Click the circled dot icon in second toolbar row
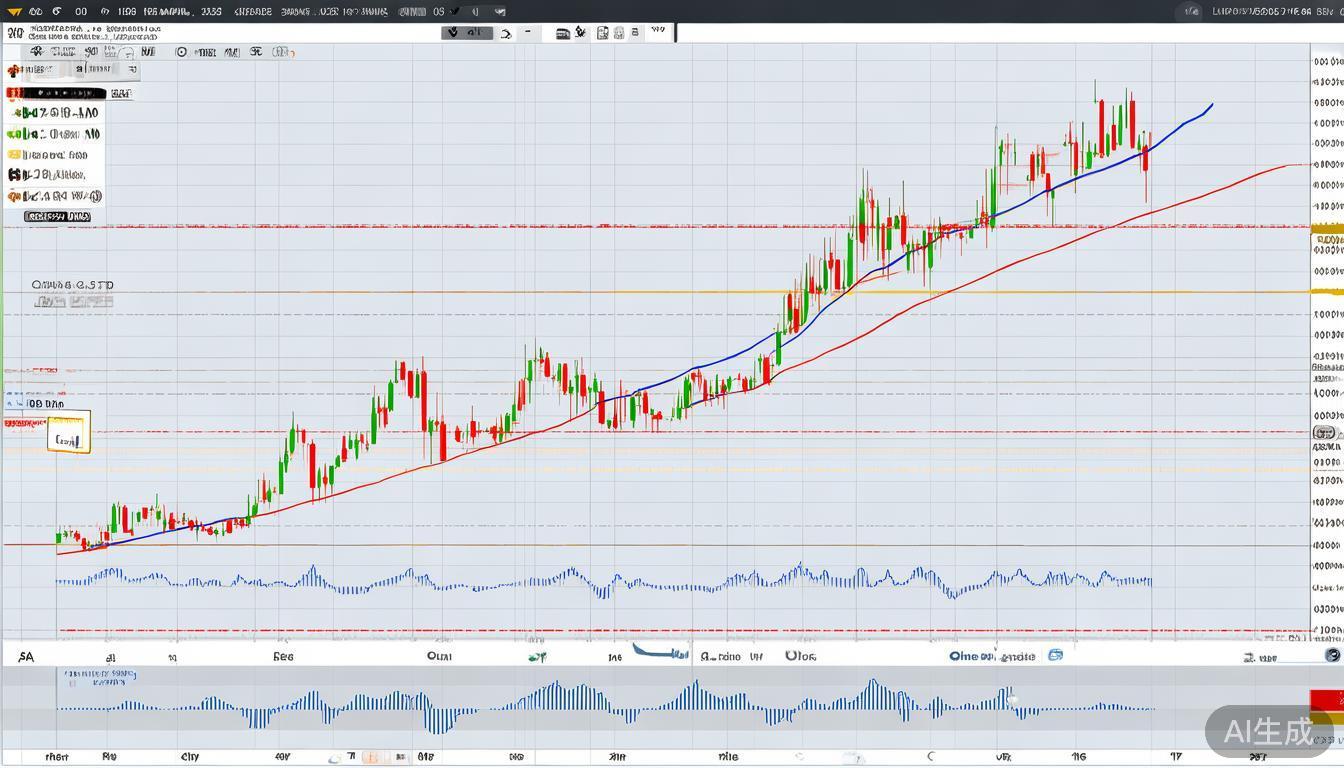Screen dimensions: 1344x768 click(x=181, y=52)
